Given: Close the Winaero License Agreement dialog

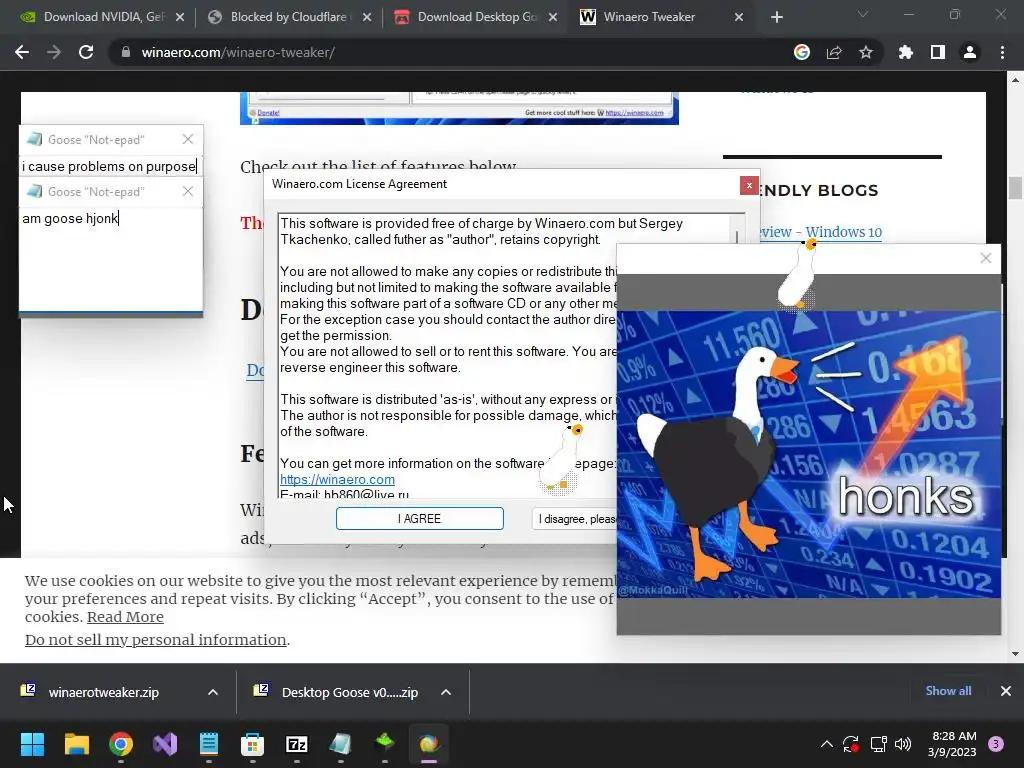Looking at the screenshot, I should 749,185.
